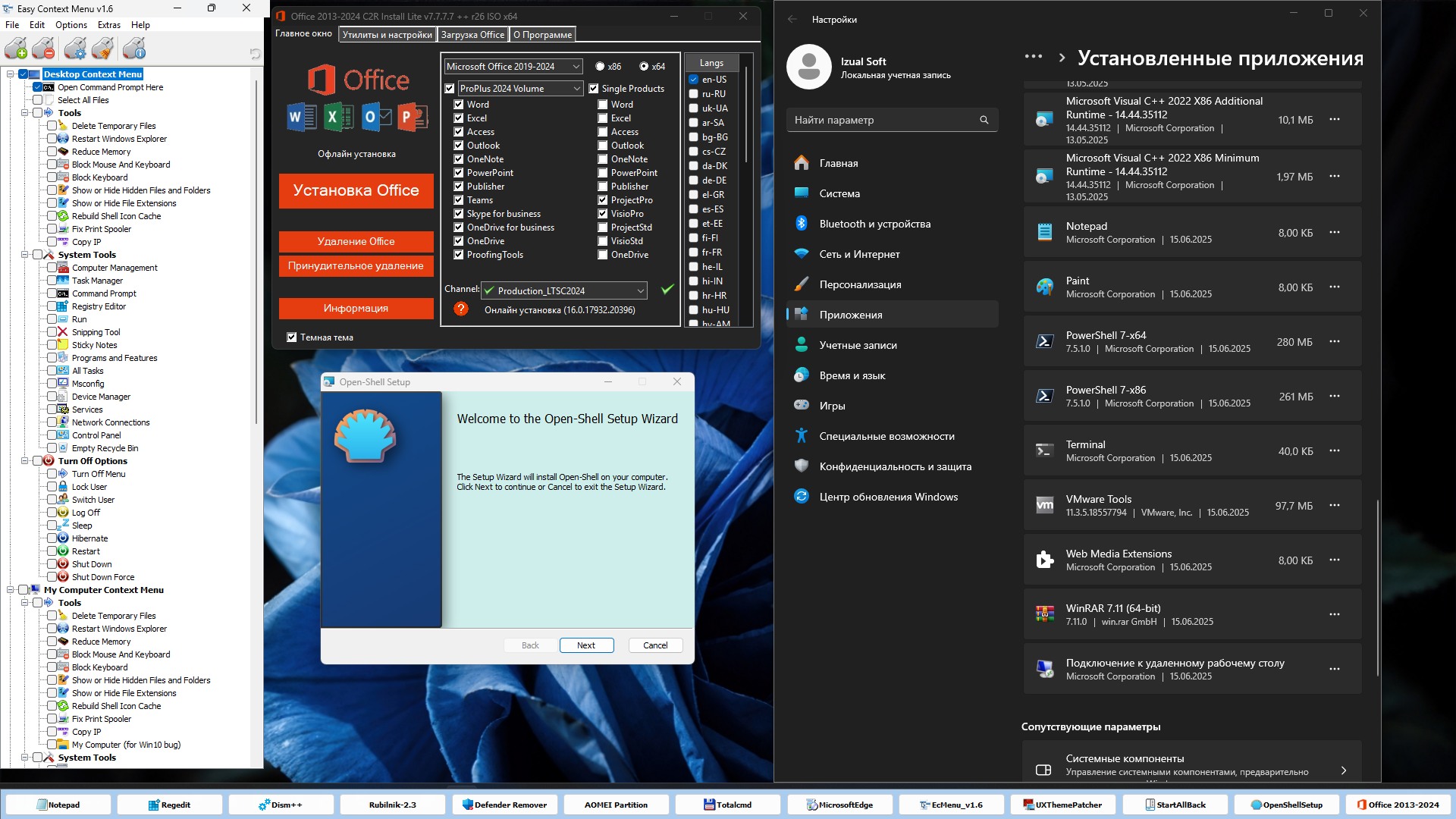
Task: Click the About mouse-with-info icon
Action: 134,49
